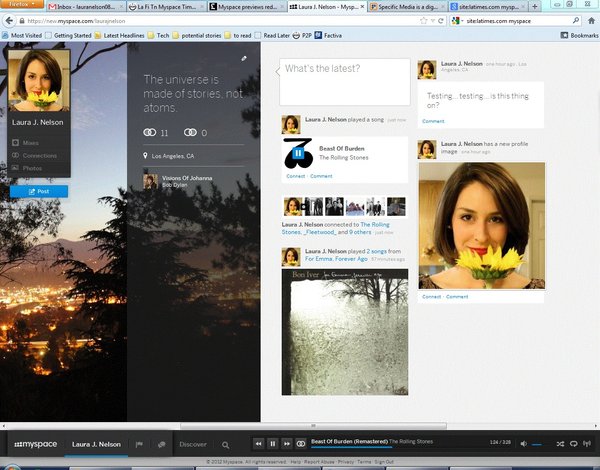Click the large profile photo in the sidebar

39,81
